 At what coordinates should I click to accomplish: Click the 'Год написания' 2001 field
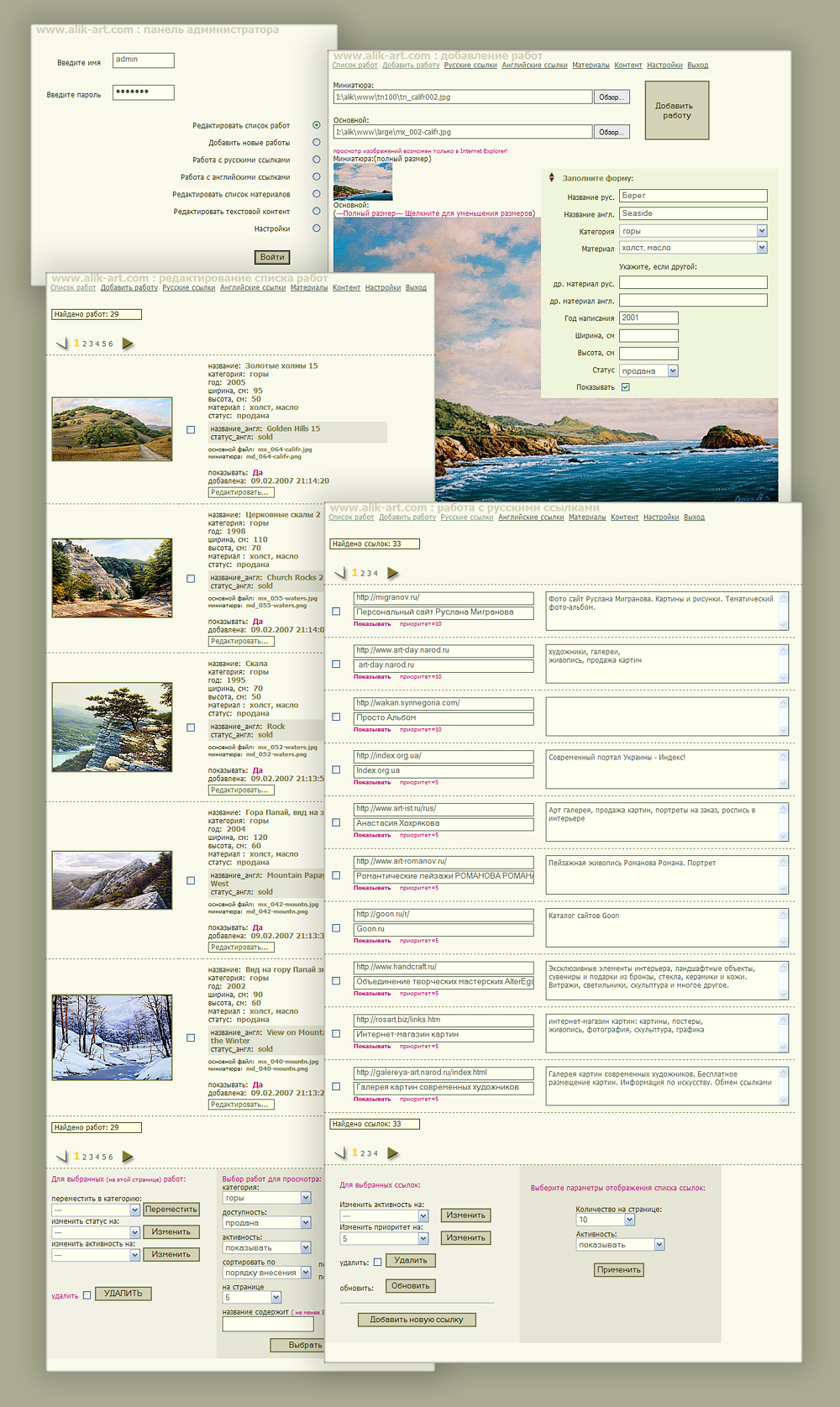pos(649,318)
